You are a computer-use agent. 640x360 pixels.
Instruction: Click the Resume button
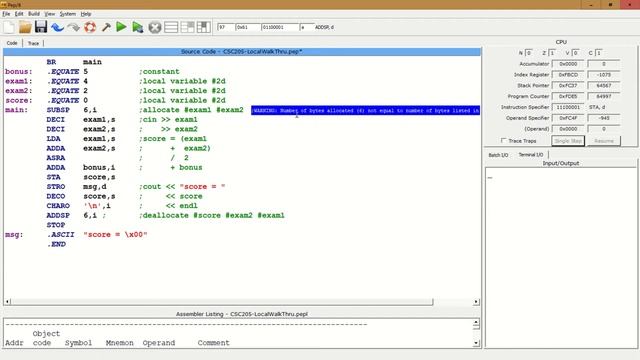604,141
